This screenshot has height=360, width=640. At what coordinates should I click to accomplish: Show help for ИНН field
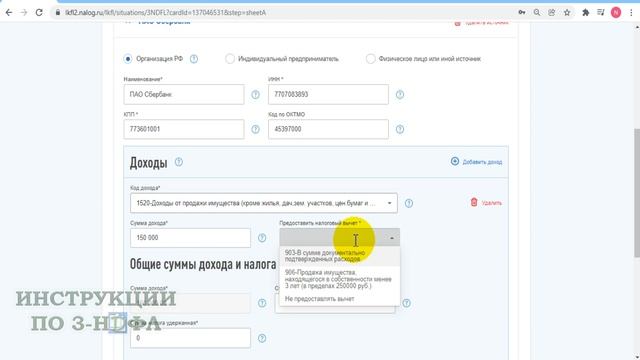pos(400,95)
